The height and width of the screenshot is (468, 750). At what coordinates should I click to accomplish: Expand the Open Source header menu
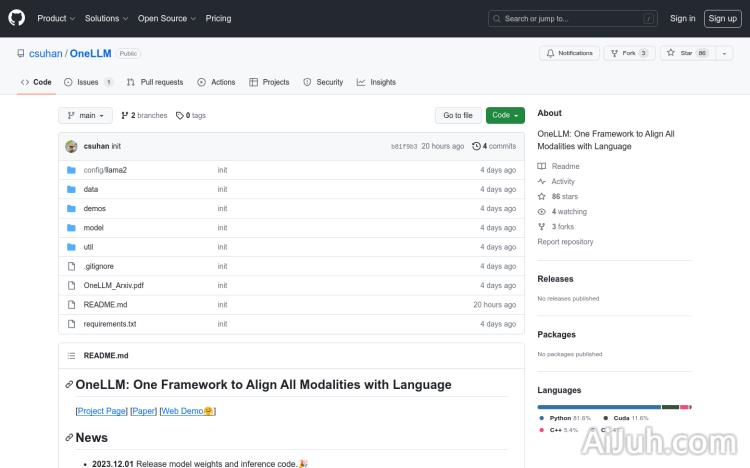pos(165,18)
